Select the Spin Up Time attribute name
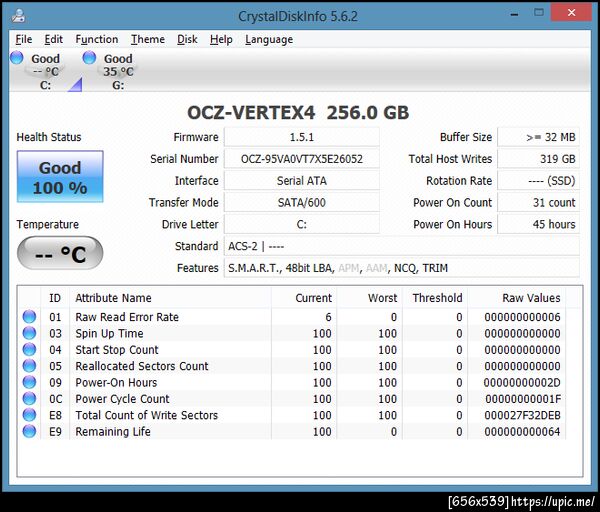 point(109,334)
